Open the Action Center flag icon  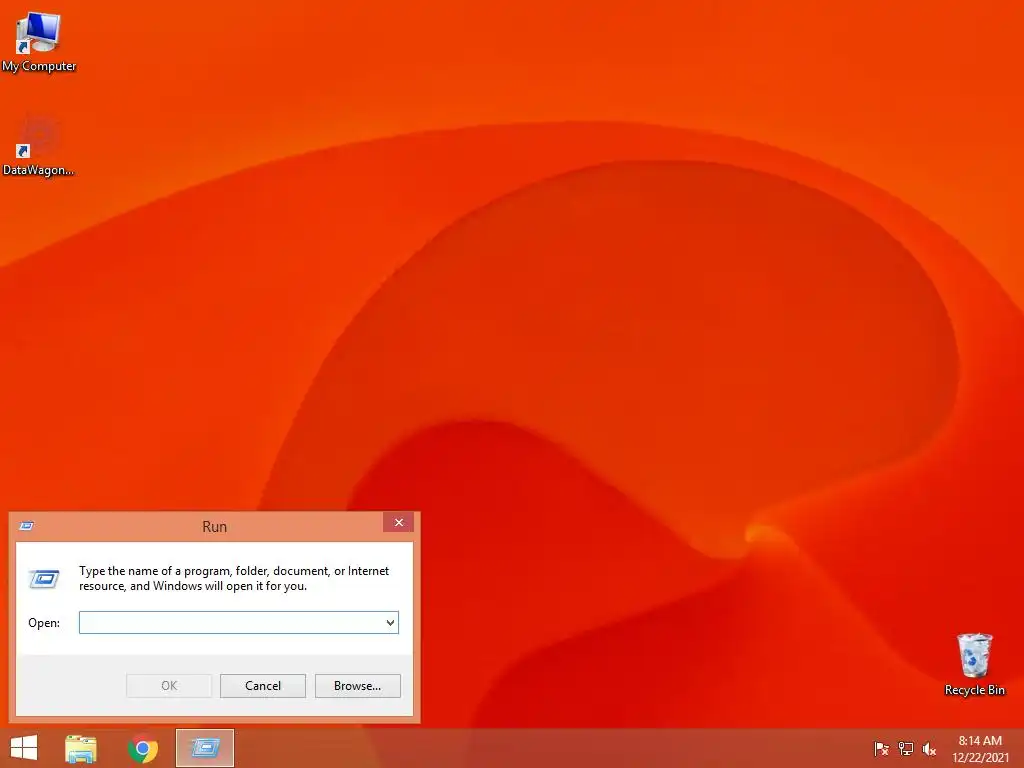[881, 749]
